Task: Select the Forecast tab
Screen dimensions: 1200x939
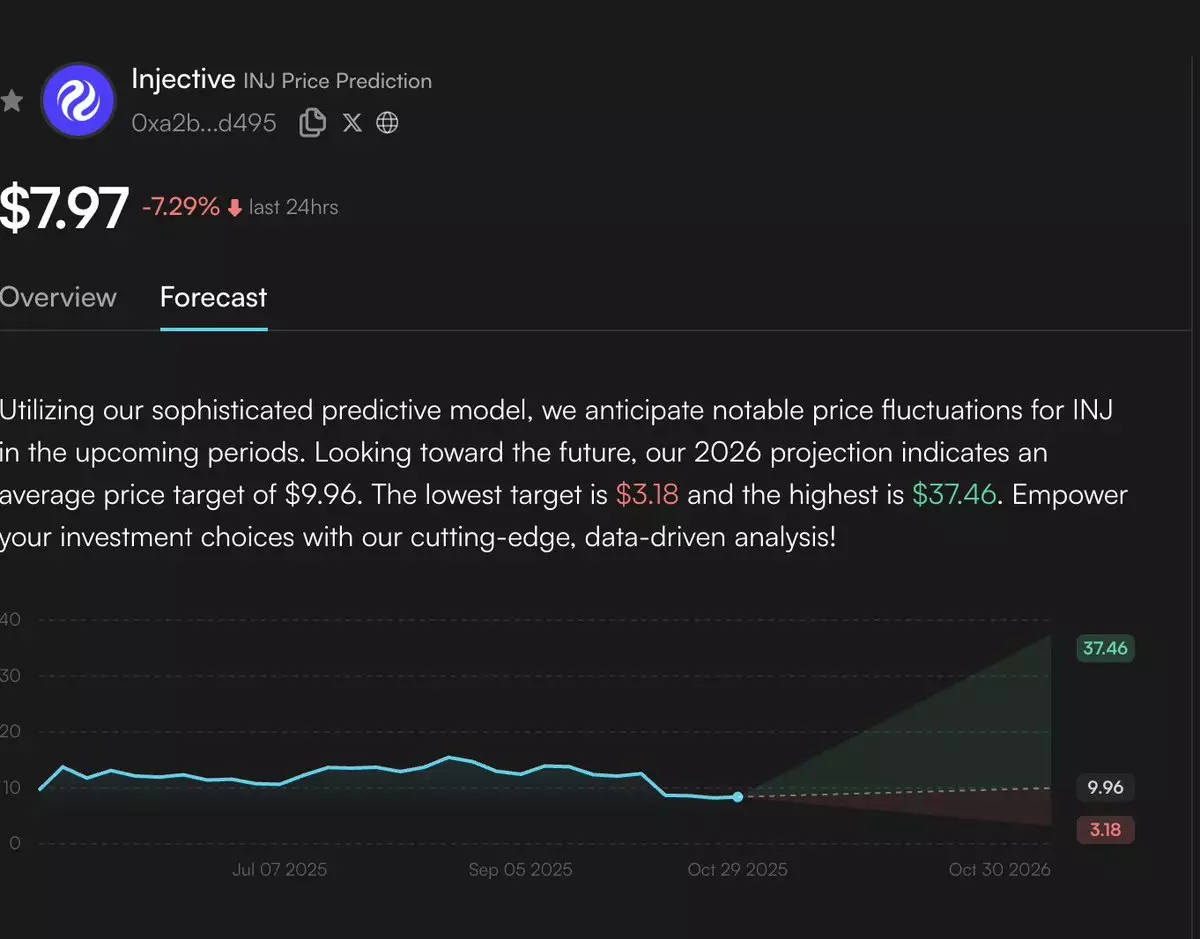Action: coord(213,297)
